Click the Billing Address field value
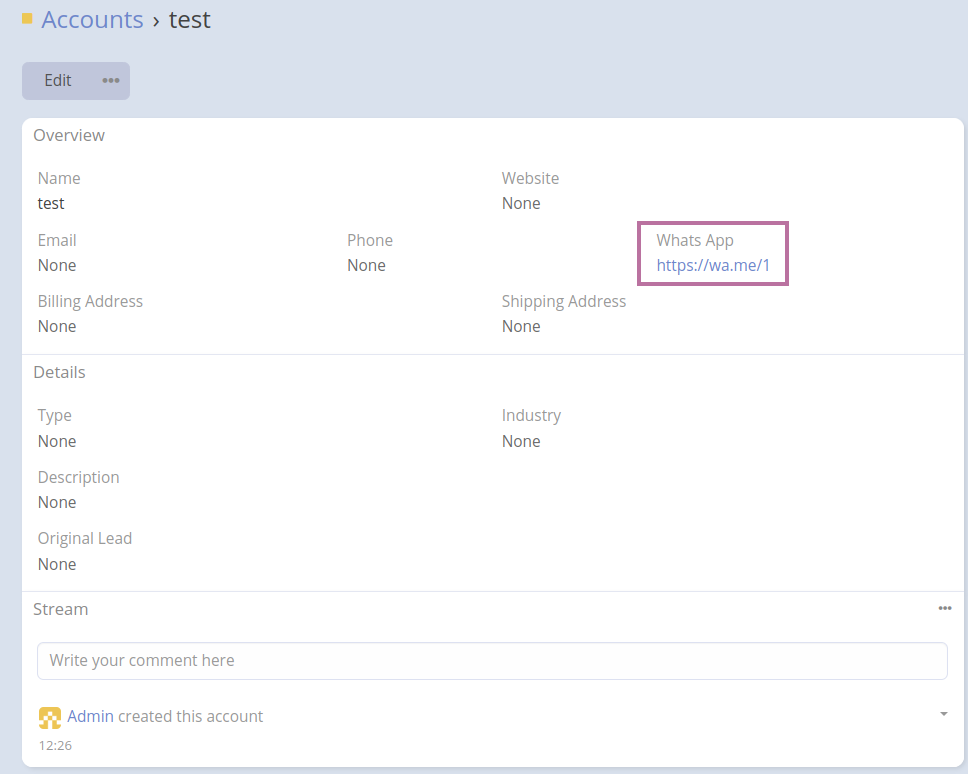The height and width of the screenshot is (774, 968). point(57,326)
